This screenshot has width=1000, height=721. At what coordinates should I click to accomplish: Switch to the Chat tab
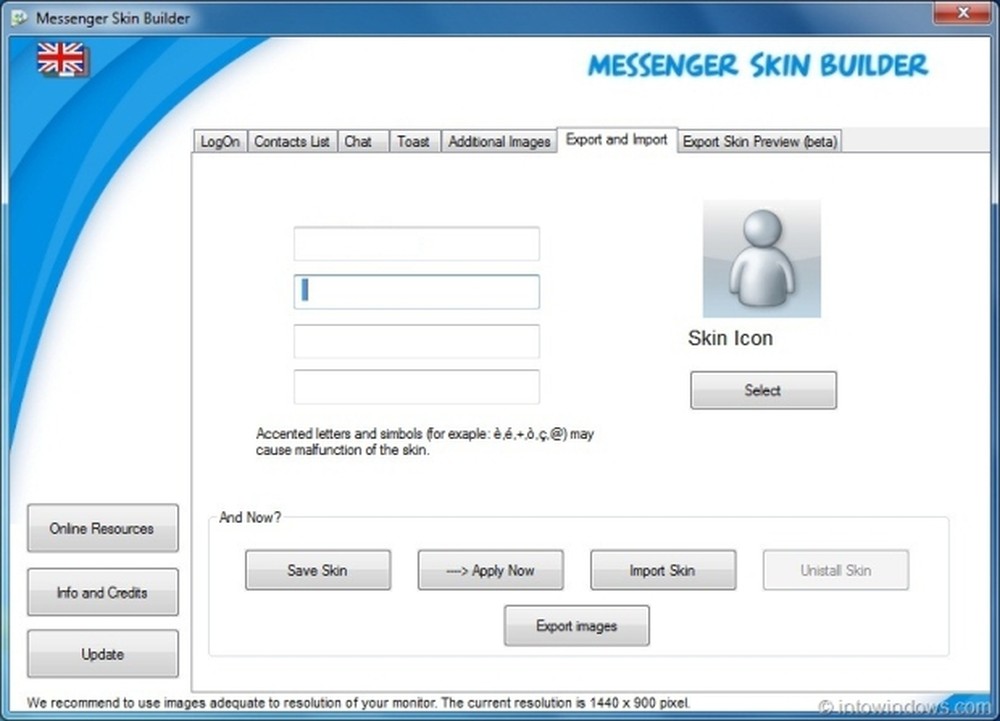361,141
